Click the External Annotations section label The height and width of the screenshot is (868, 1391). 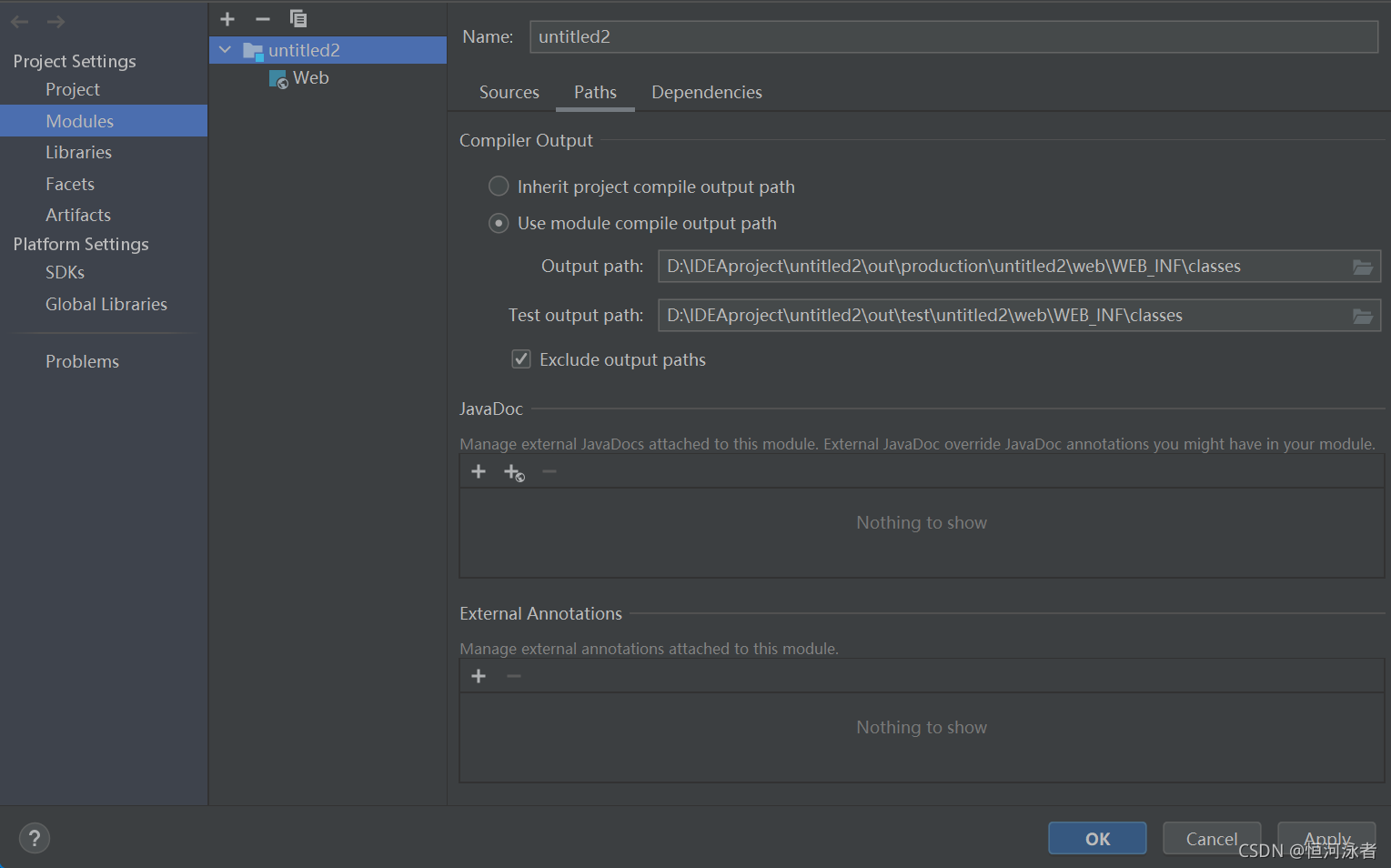coord(540,613)
